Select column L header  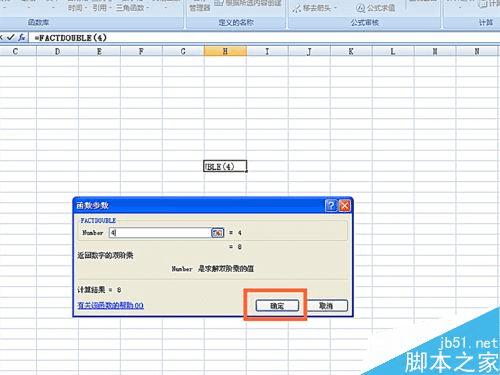(x=393, y=51)
